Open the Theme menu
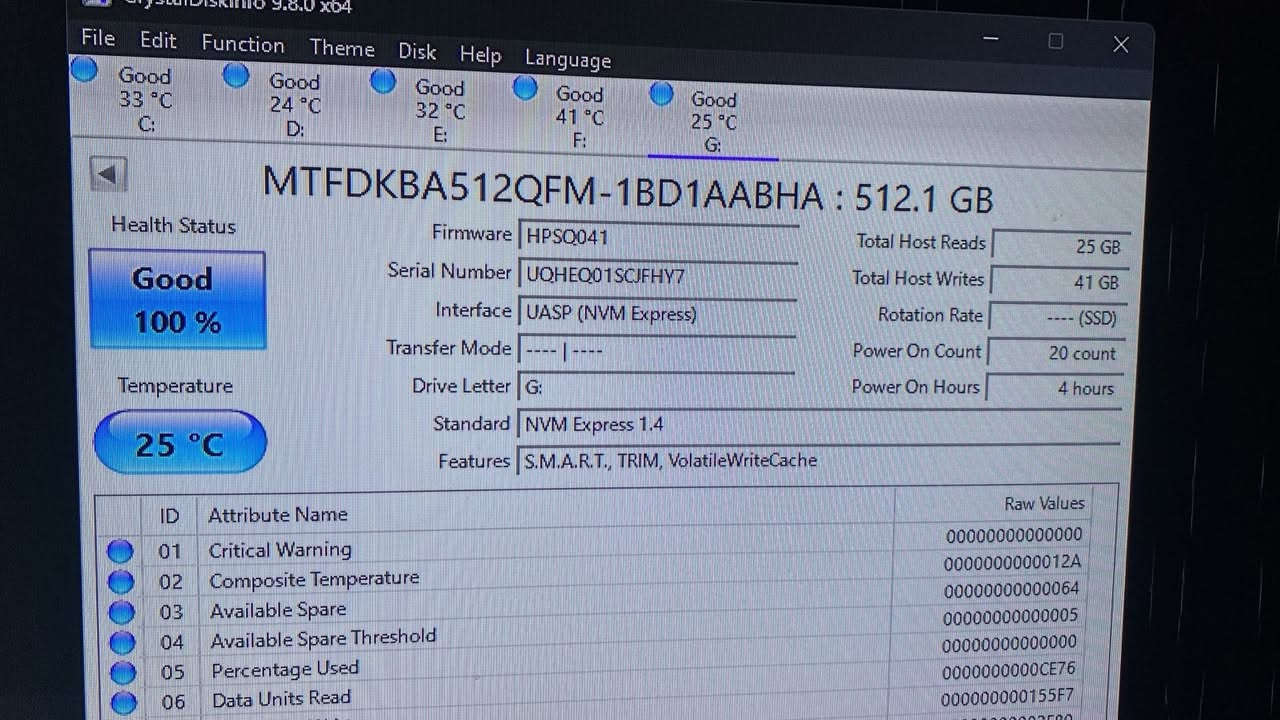Viewport: 1280px width, 720px height. point(342,48)
